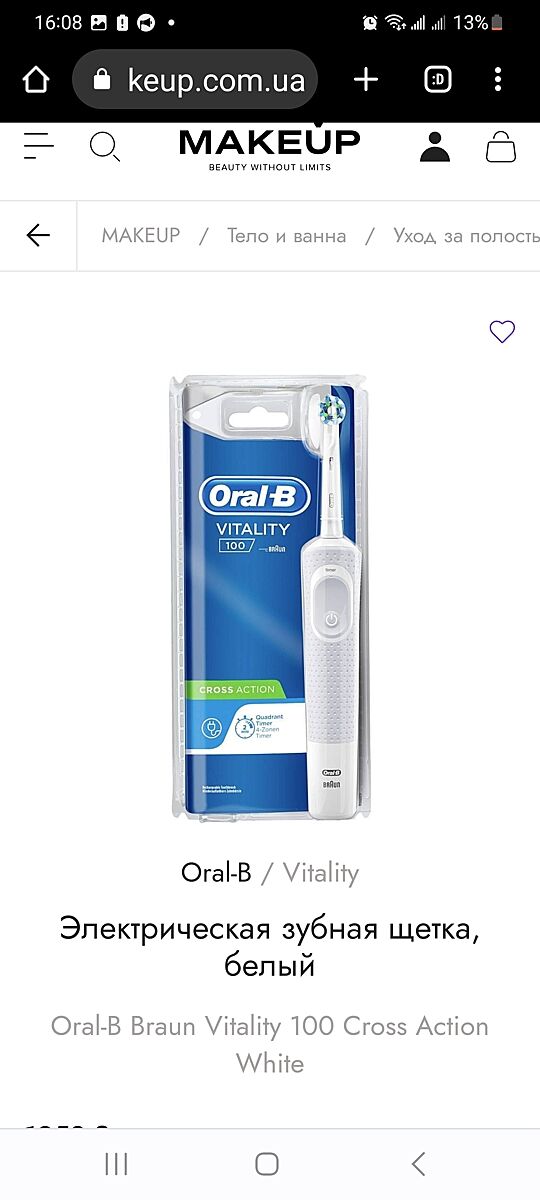Open the Уход за полостью breadcrumb category
This screenshot has height=1200, width=540.
[x=466, y=236]
